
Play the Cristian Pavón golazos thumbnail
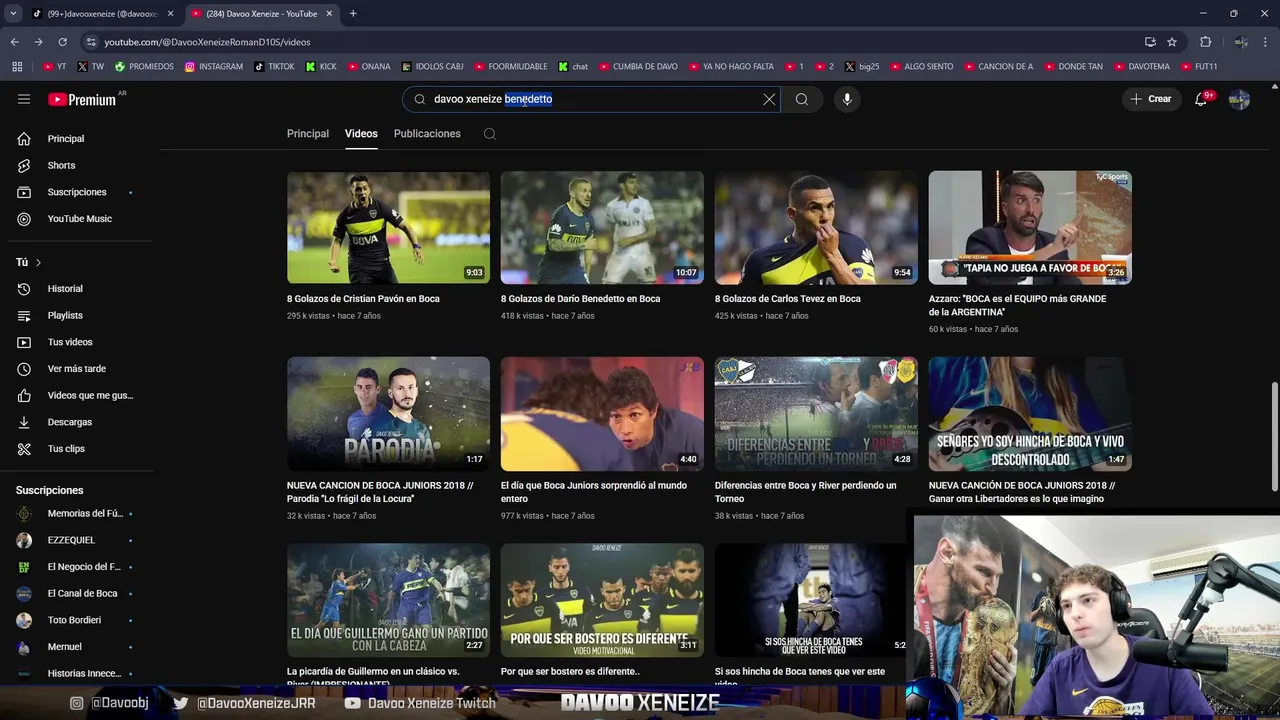(x=388, y=227)
